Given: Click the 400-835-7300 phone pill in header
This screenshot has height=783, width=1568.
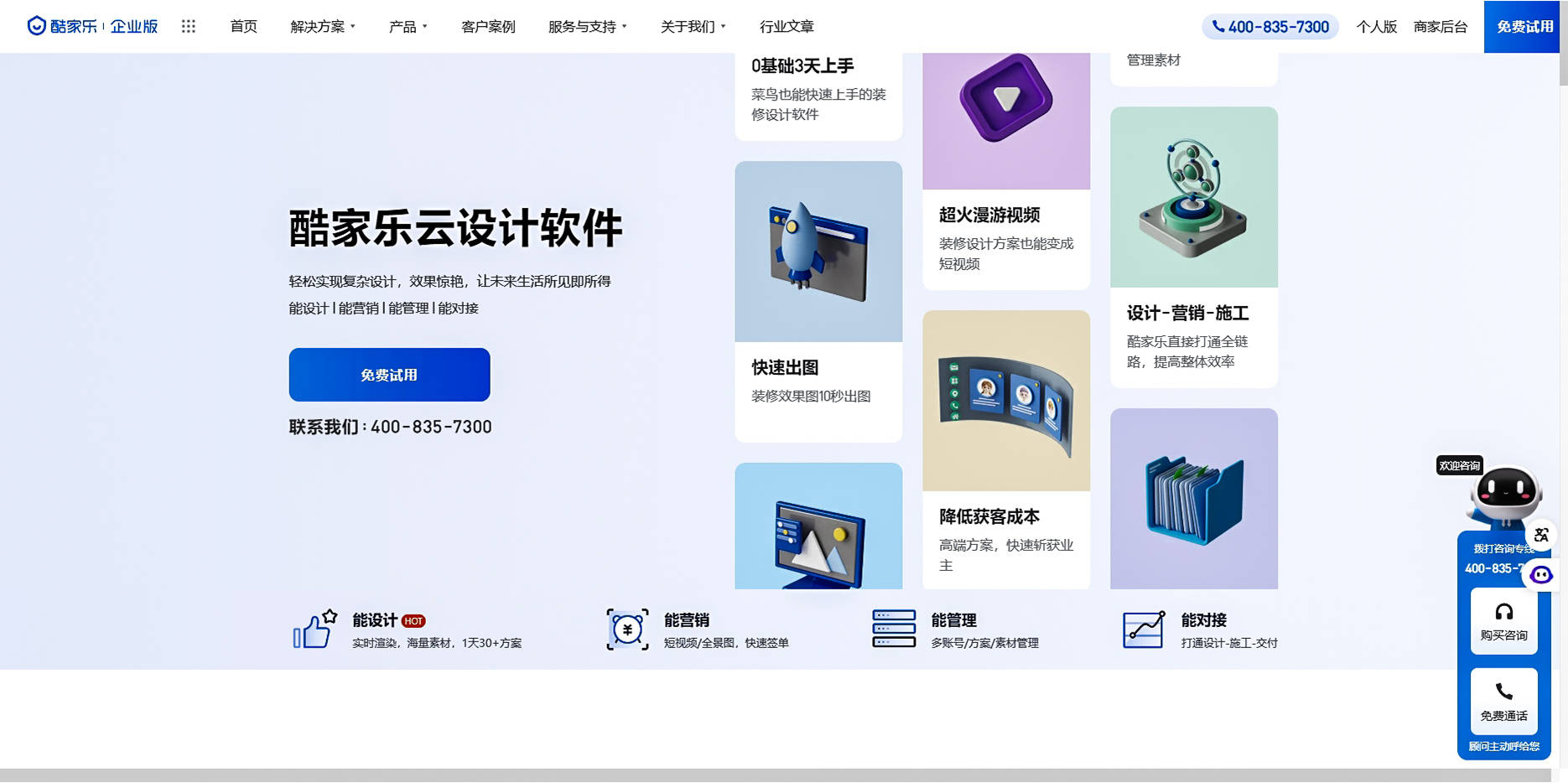Looking at the screenshot, I should [x=1270, y=27].
